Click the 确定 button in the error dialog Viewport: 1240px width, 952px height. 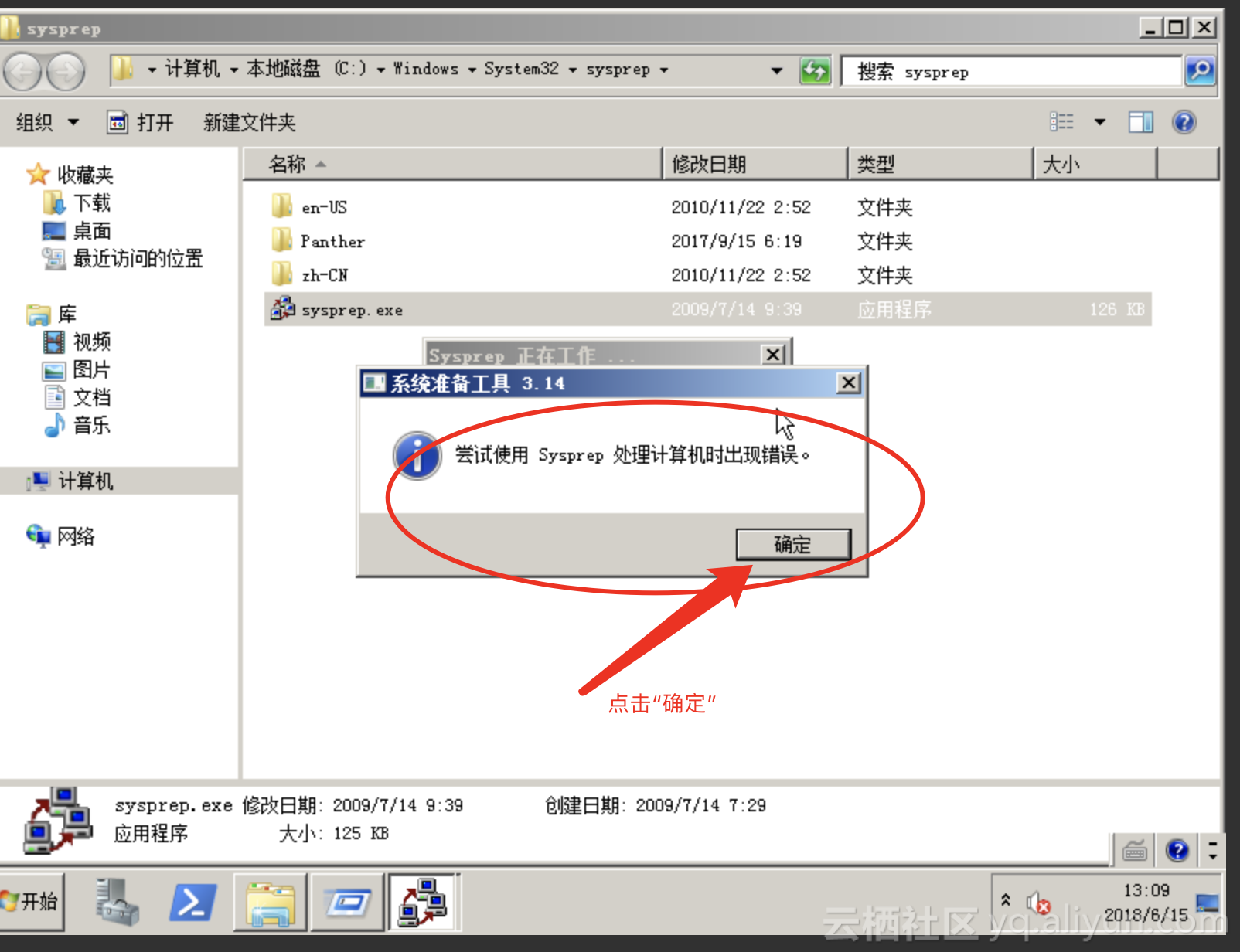(x=793, y=544)
